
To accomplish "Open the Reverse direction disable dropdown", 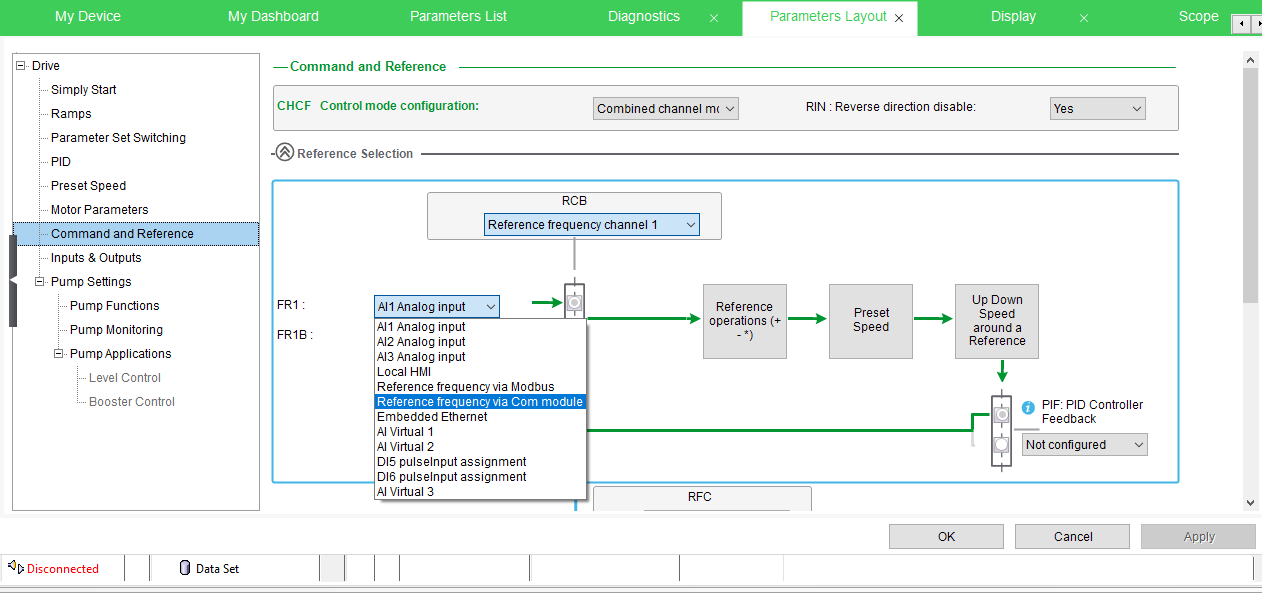I will pos(1097,109).
